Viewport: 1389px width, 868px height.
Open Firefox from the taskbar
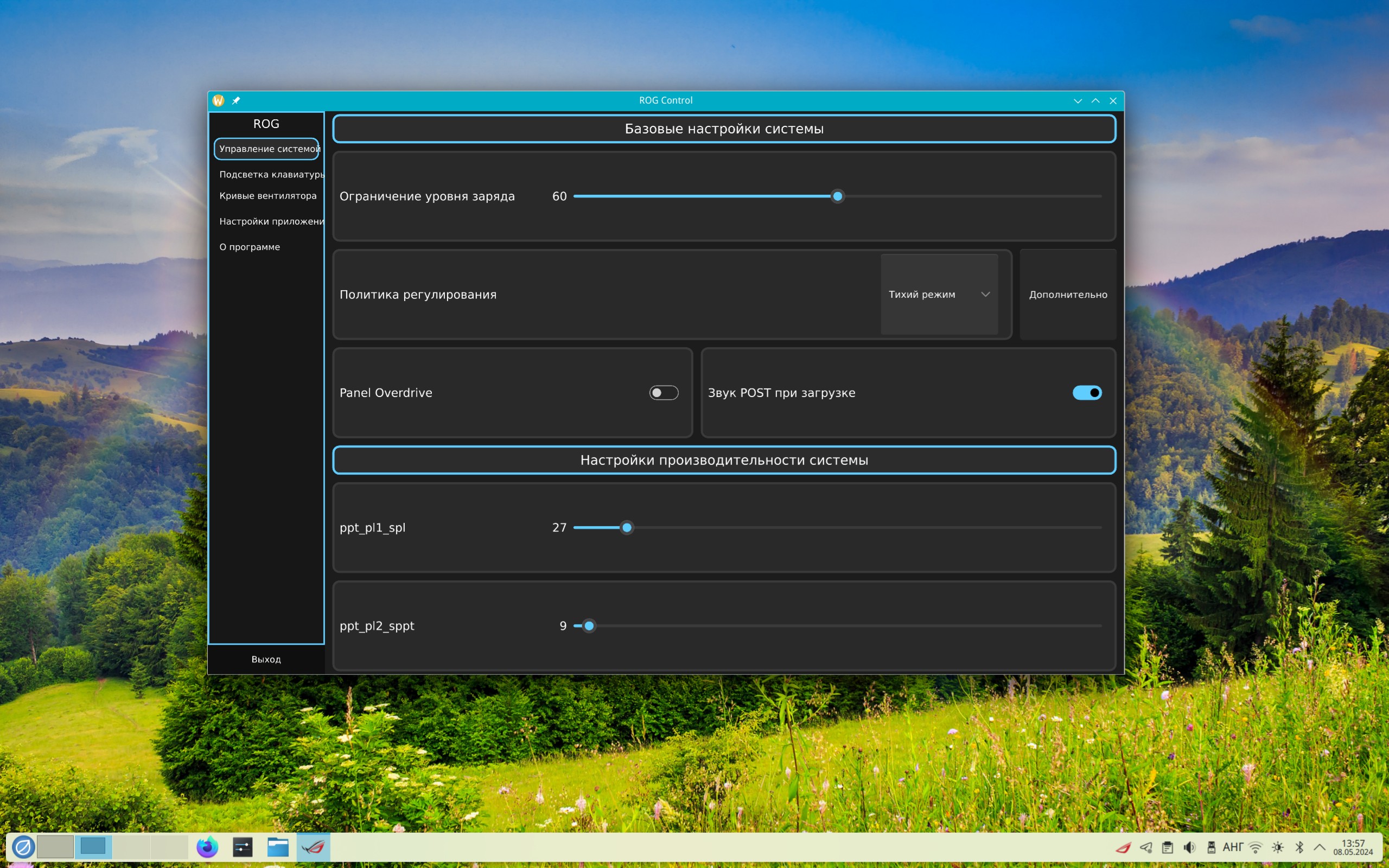click(x=207, y=847)
